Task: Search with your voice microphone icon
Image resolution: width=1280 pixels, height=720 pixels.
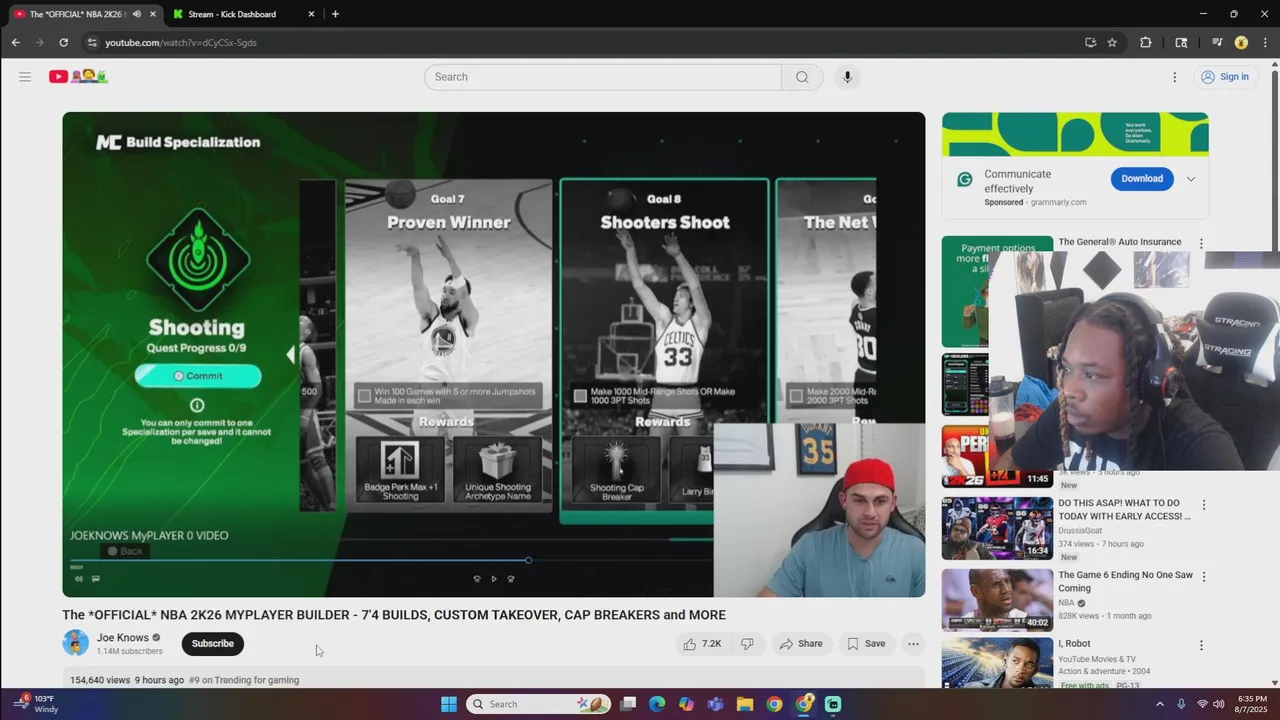Action: click(847, 77)
